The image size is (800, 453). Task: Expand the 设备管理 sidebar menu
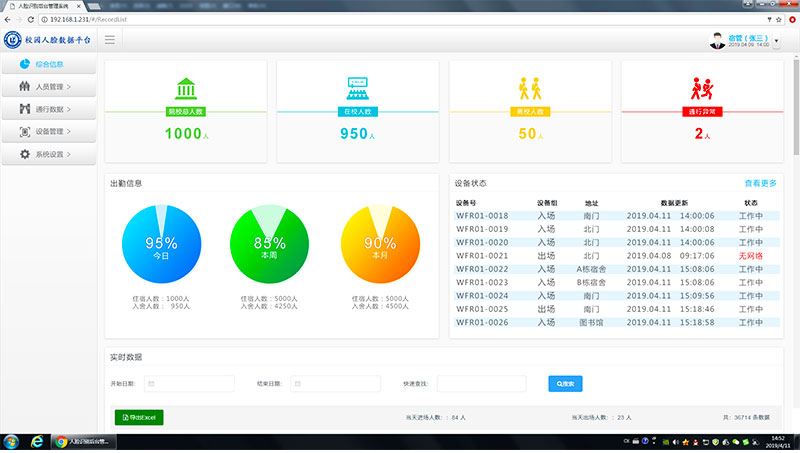[x=49, y=131]
